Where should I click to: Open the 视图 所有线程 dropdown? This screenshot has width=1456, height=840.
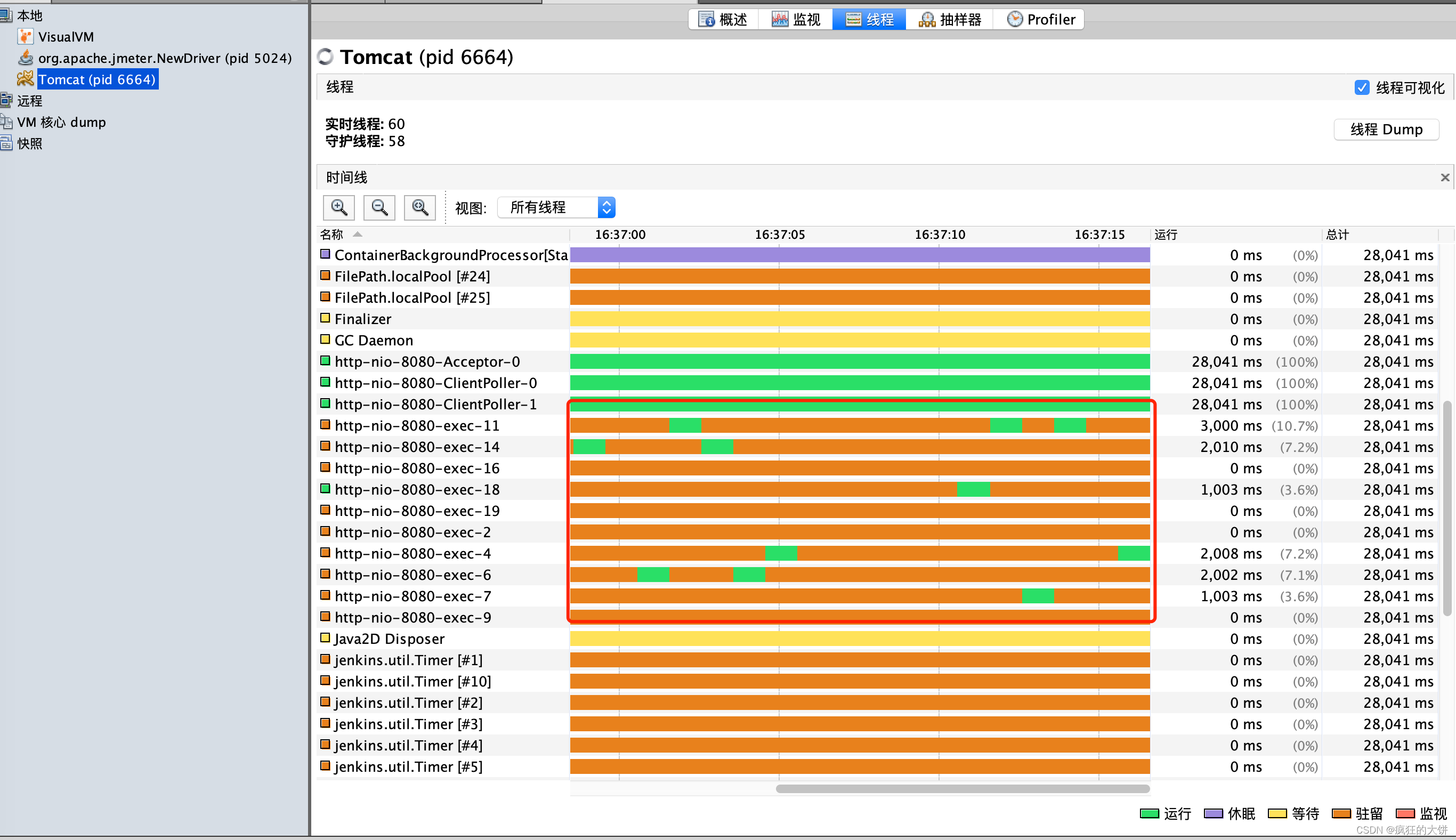[556, 208]
